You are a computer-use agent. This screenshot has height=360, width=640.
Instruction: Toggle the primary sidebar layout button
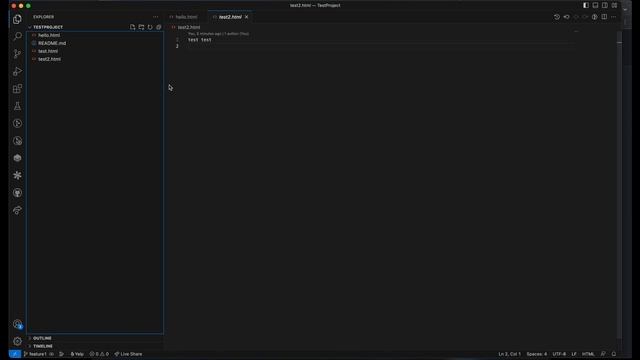click(586, 5)
